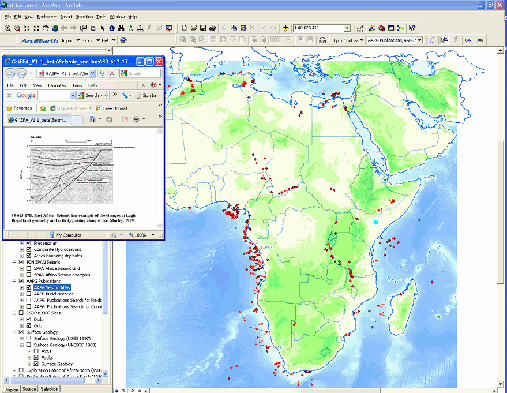Activate the Pan hand tool

(46, 29)
